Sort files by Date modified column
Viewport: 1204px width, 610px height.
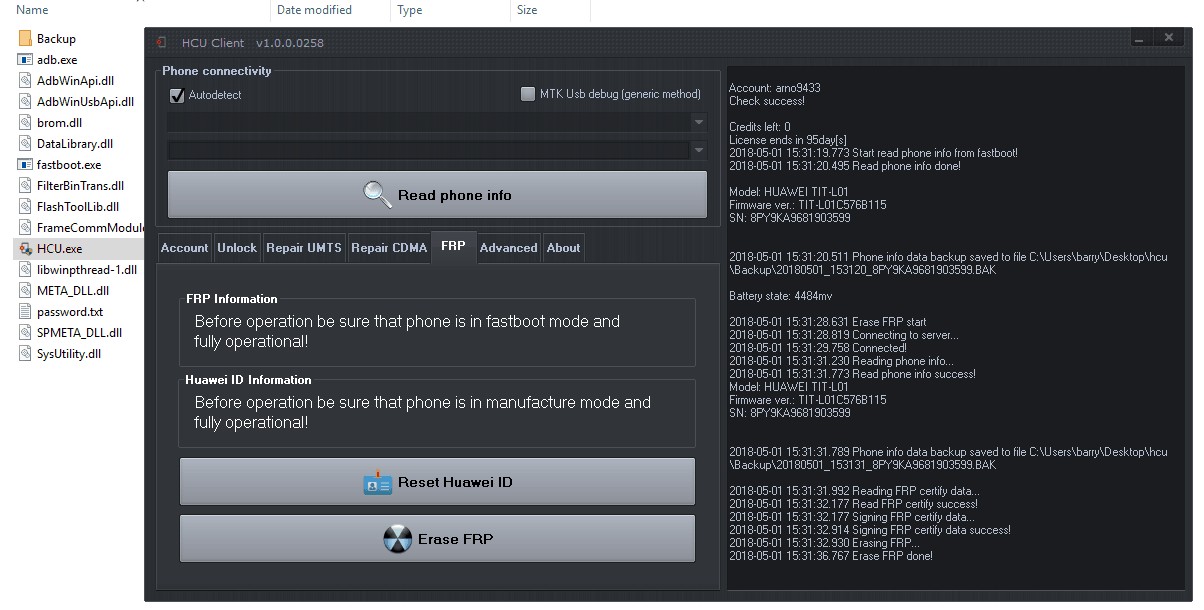click(x=314, y=10)
